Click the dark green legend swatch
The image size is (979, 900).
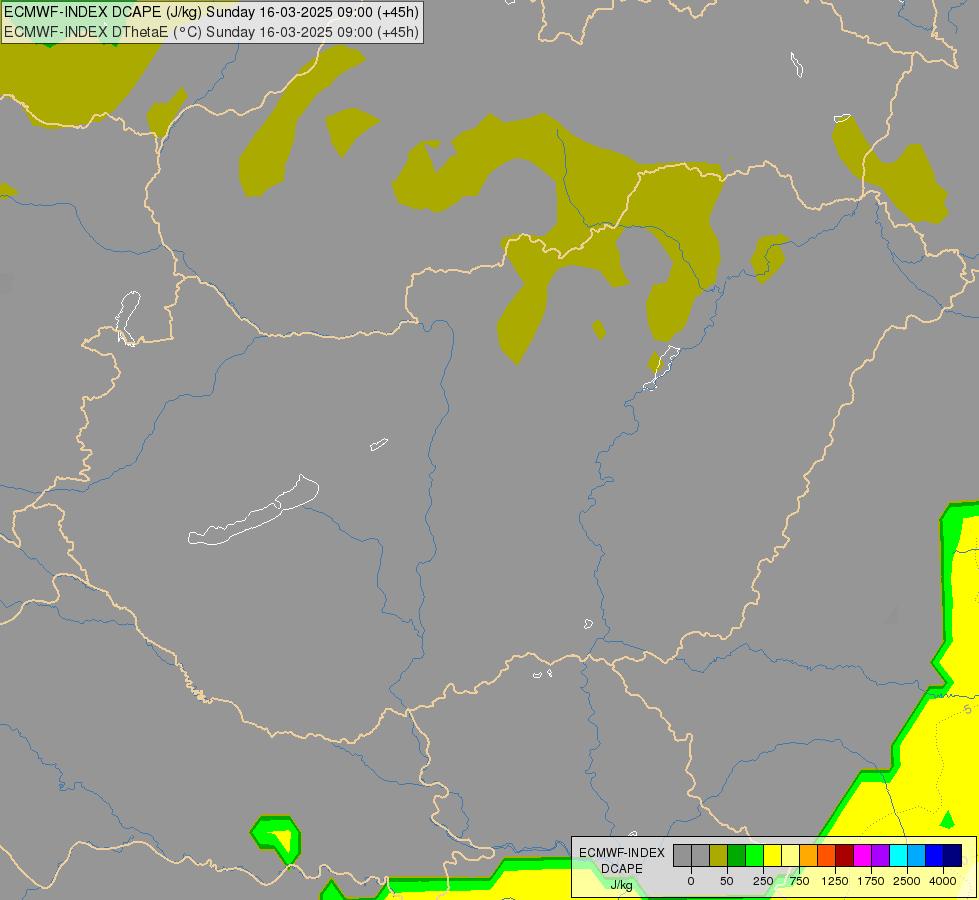736,855
